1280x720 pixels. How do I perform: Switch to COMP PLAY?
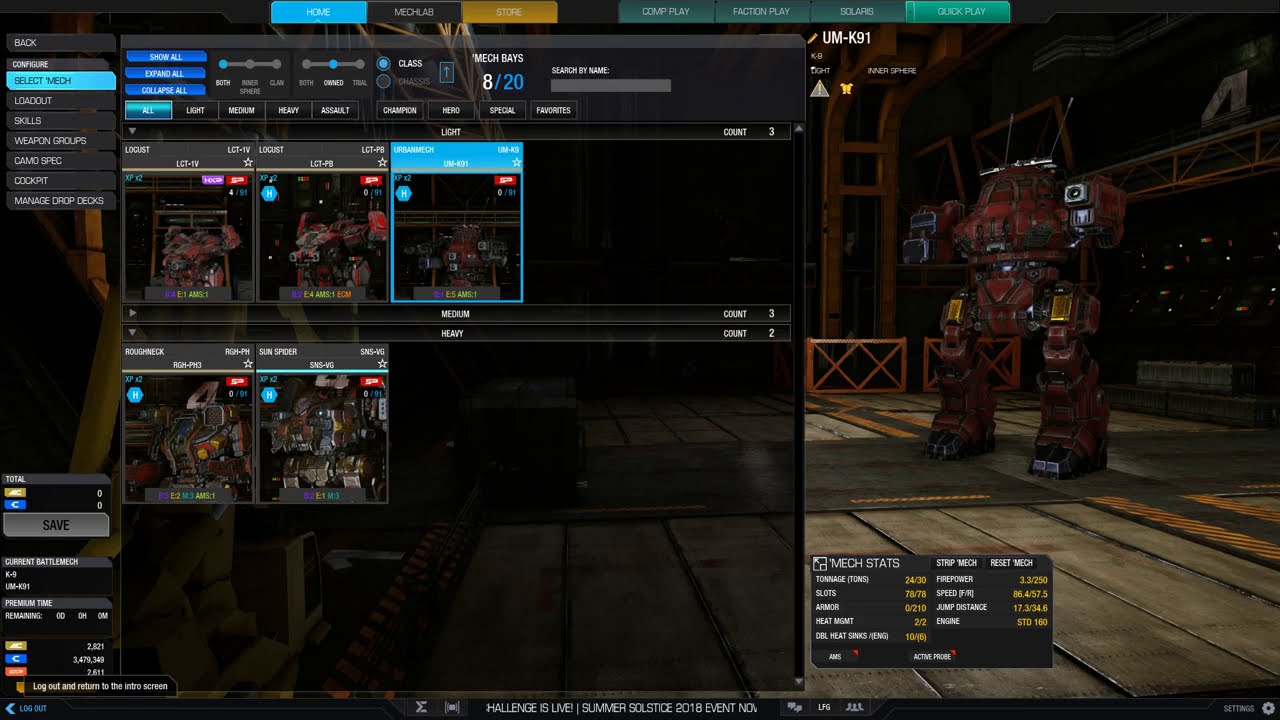pos(666,12)
